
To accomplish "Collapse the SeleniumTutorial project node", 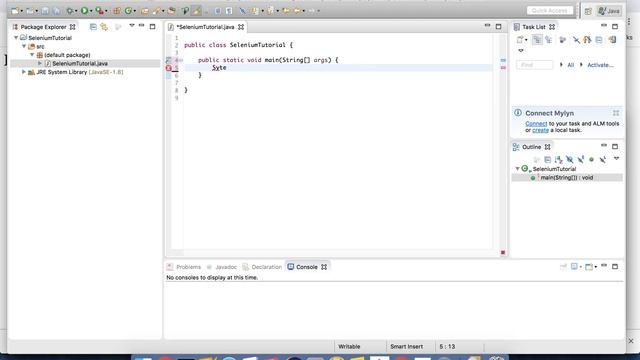I will [16, 38].
